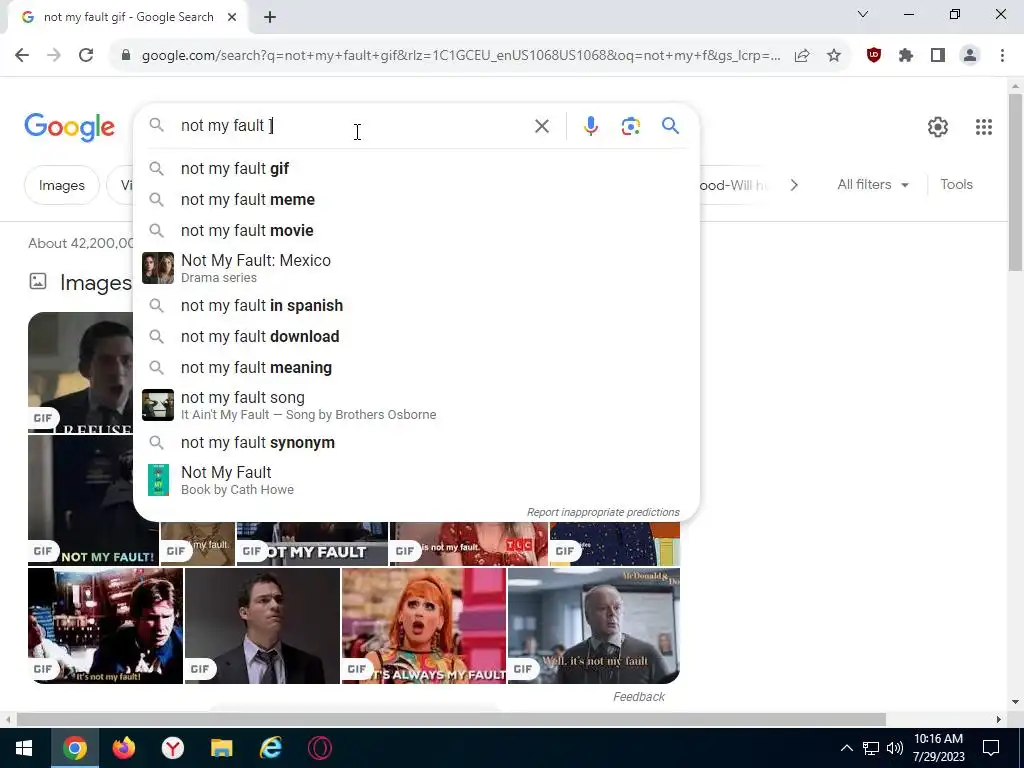Select suggestion 'not my fault movie'
The image size is (1024, 768).
416,231
